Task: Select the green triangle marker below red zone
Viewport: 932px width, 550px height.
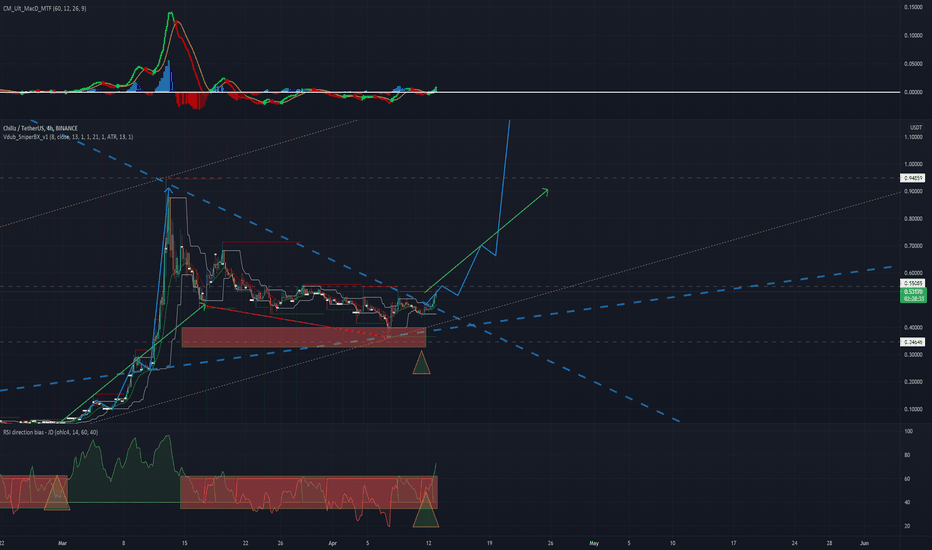Action: point(421,363)
